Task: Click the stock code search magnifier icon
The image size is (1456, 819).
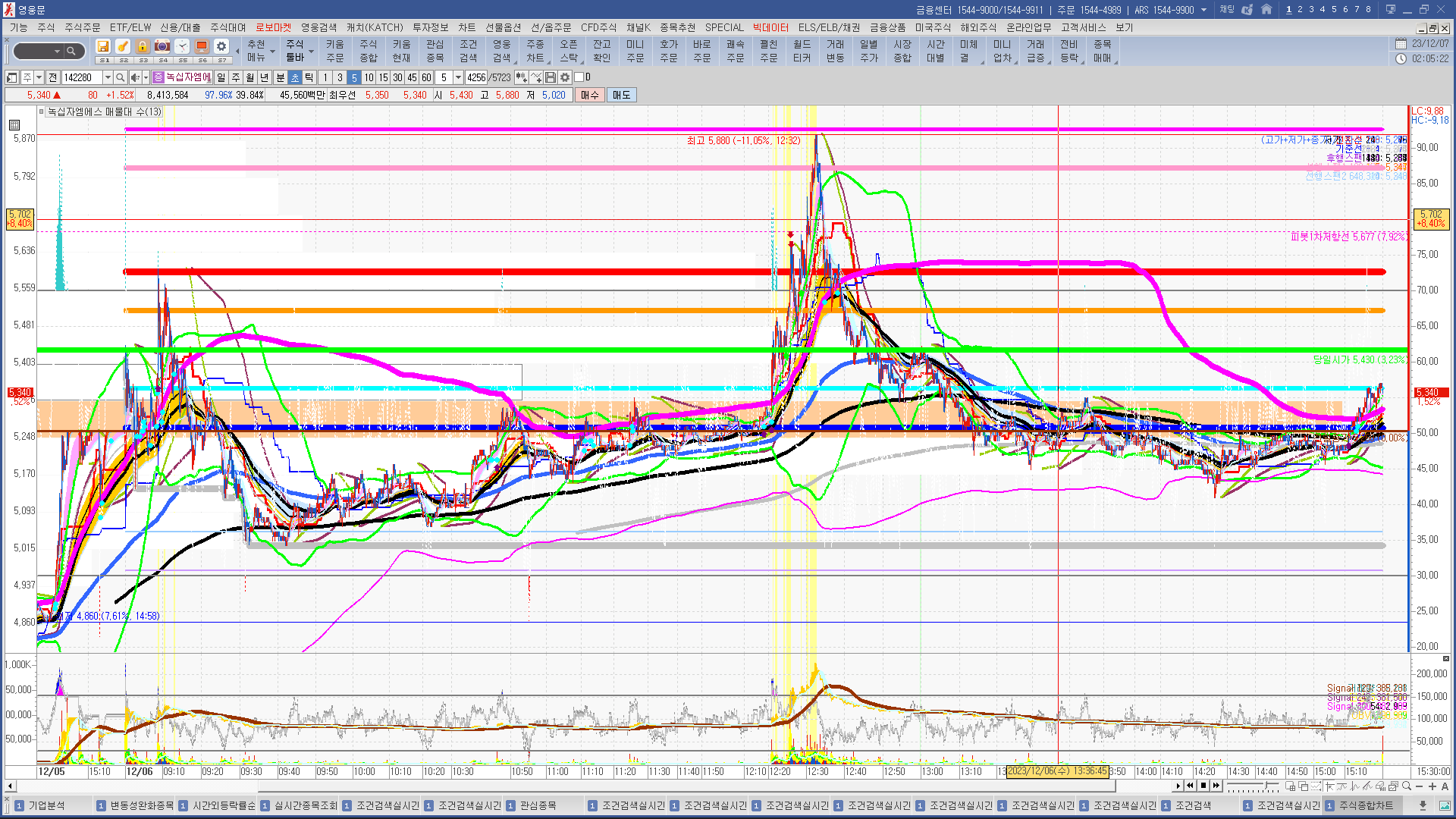Action: (x=120, y=77)
